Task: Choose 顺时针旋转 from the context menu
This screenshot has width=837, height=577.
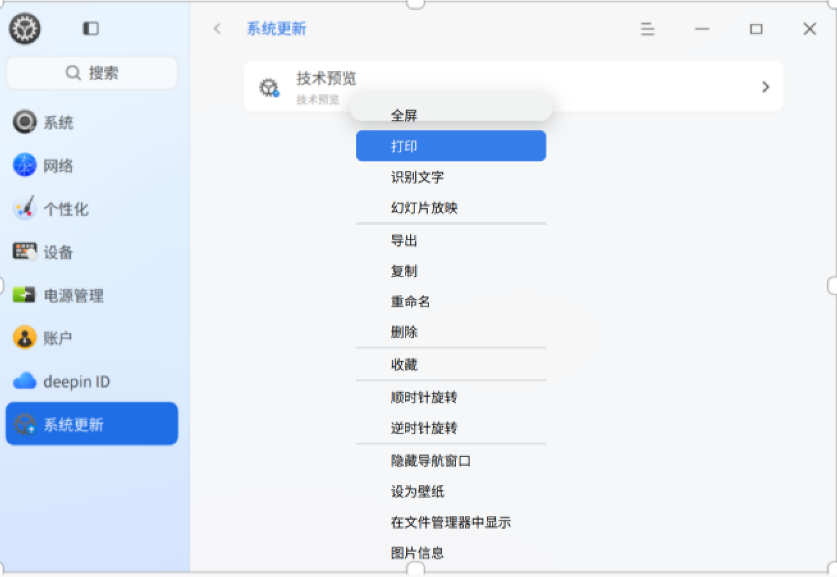Action: point(451,397)
